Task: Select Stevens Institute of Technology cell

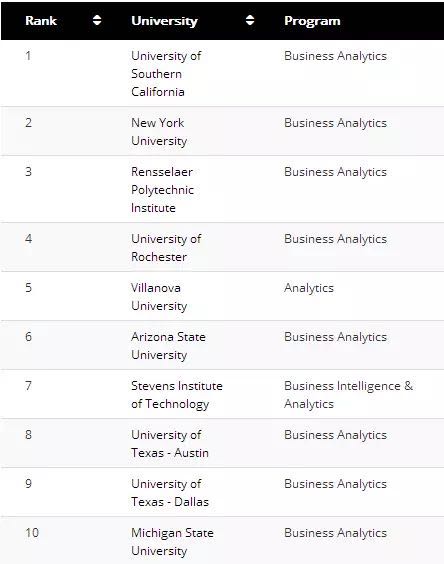Action: 177,395
